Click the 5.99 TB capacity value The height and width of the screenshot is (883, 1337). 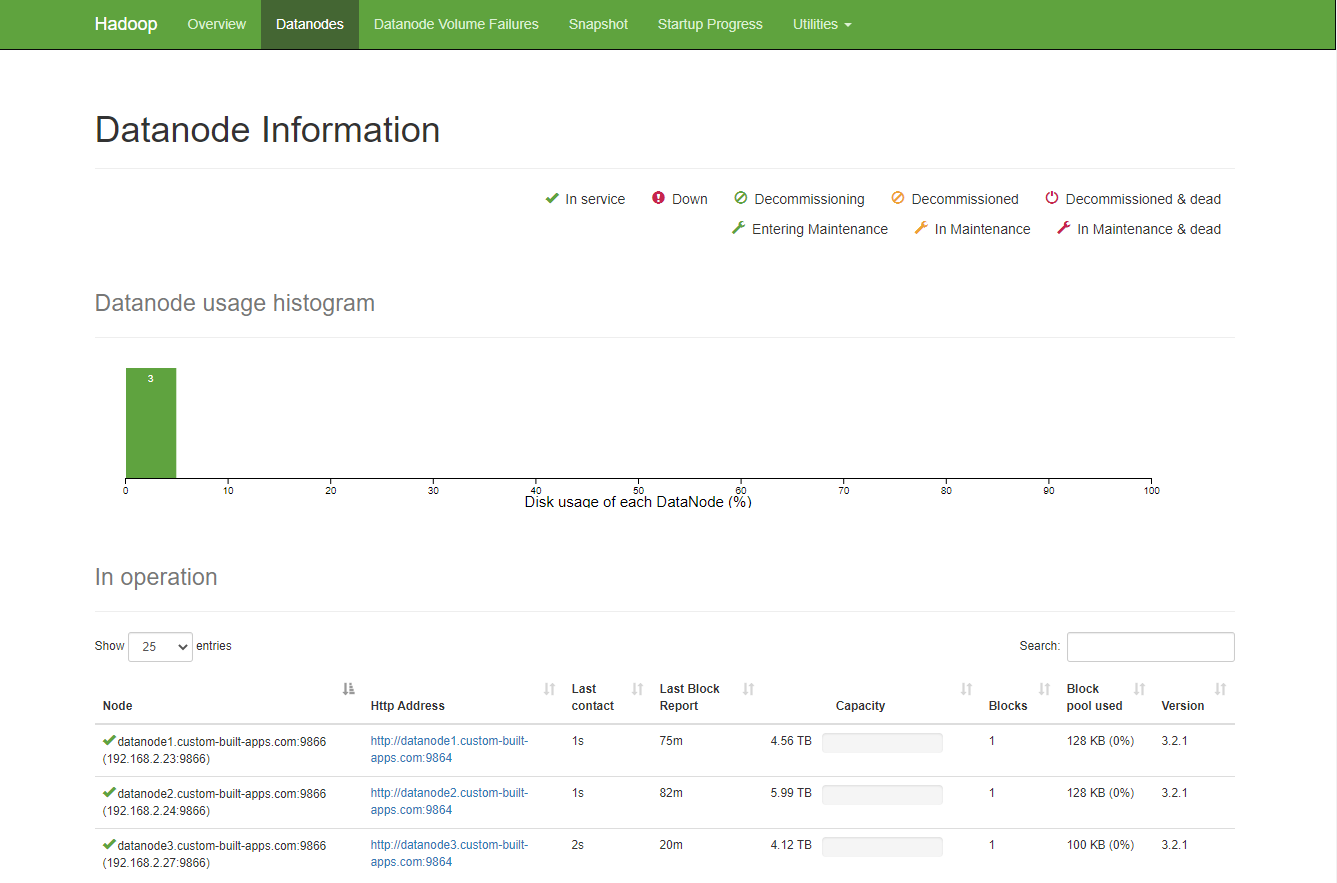click(791, 793)
